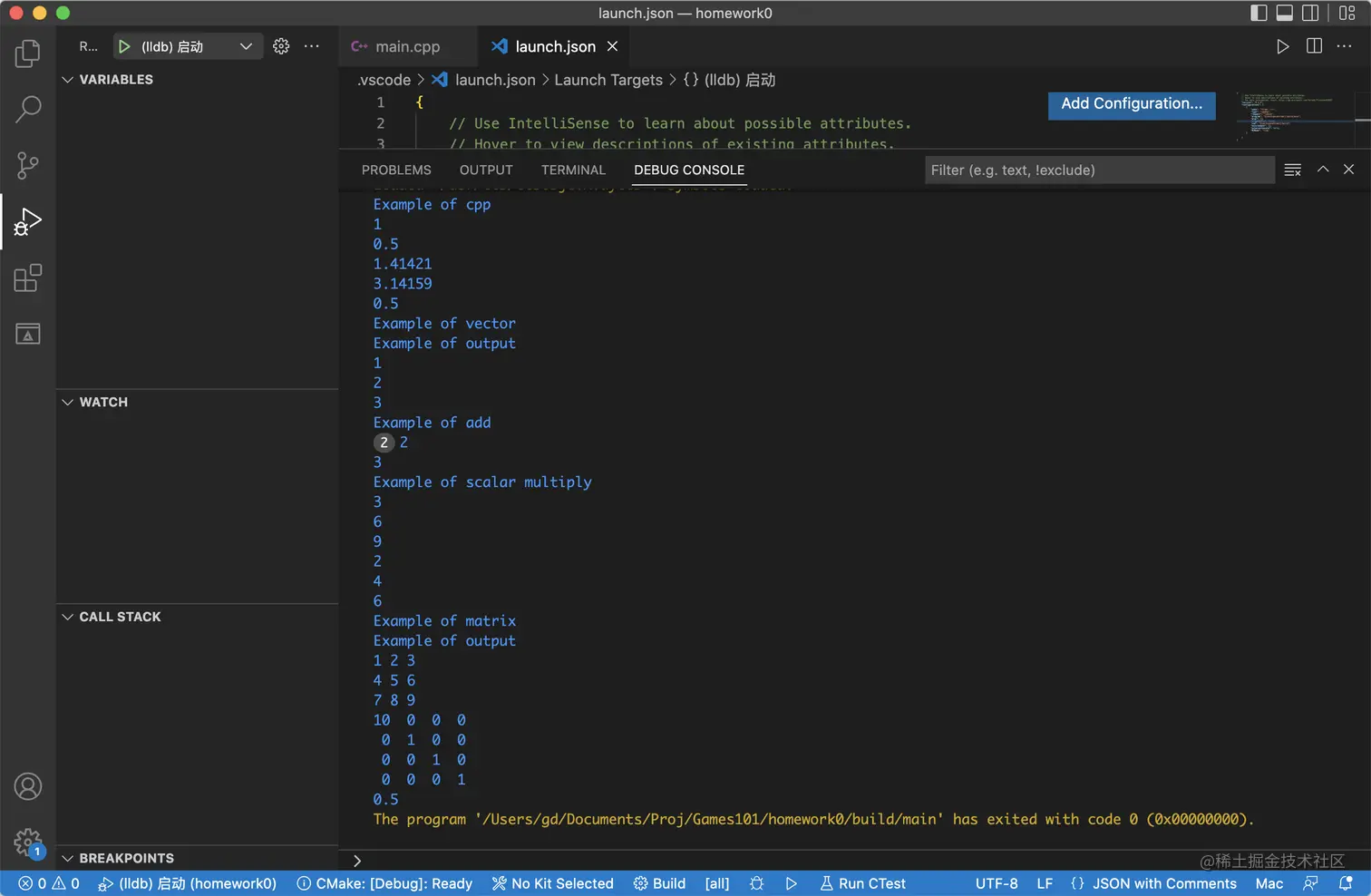The width and height of the screenshot is (1371, 896).
Task: Click the Add Configuration button
Action: coord(1131,103)
